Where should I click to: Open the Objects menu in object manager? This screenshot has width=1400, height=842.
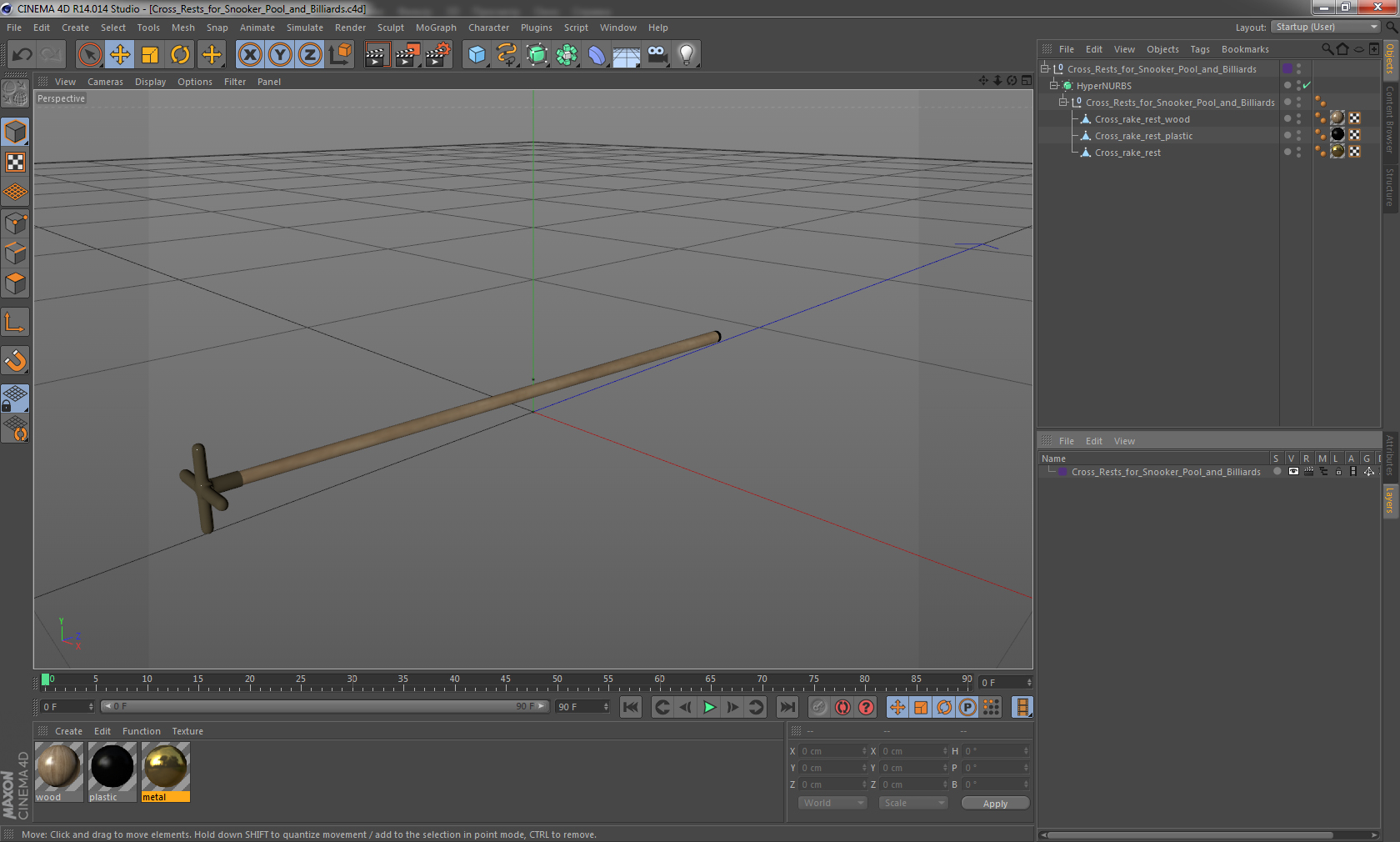(1162, 49)
